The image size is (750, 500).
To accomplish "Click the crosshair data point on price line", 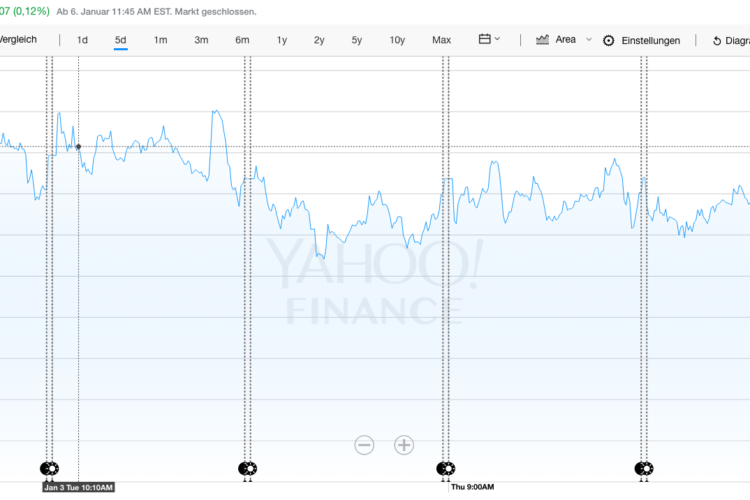I will coord(78,146).
